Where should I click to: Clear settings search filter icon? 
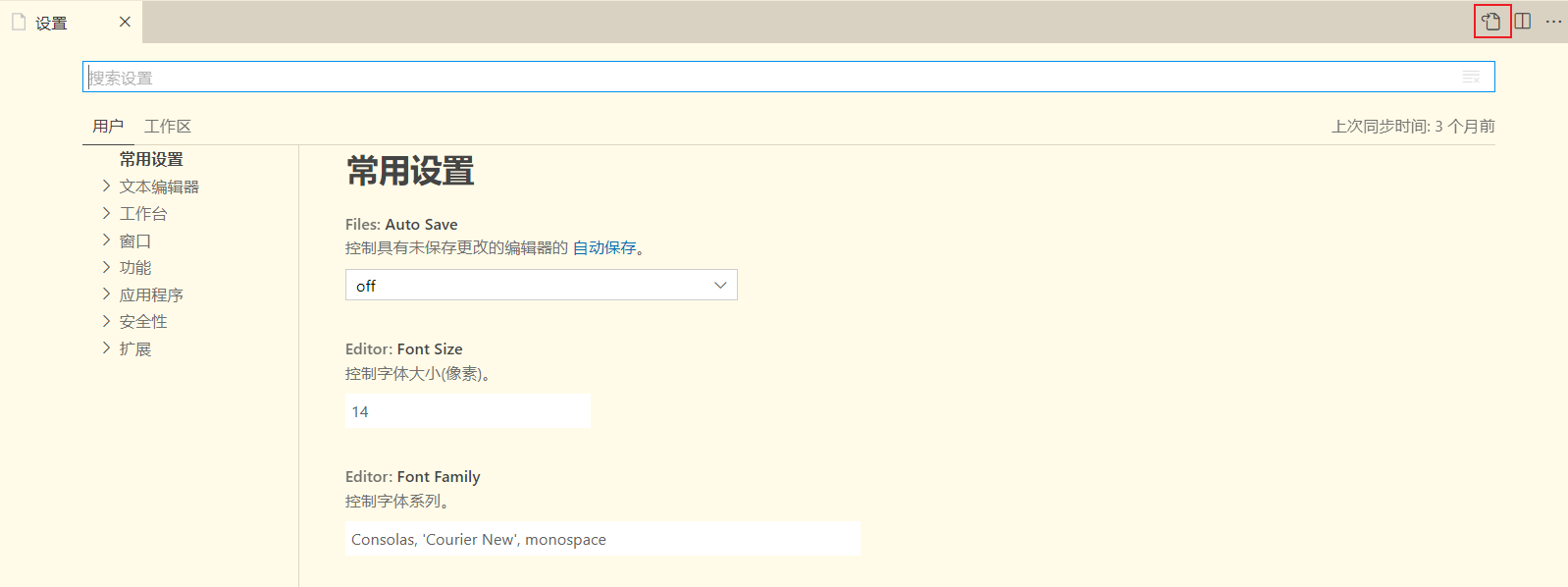pyautogui.click(x=1471, y=77)
